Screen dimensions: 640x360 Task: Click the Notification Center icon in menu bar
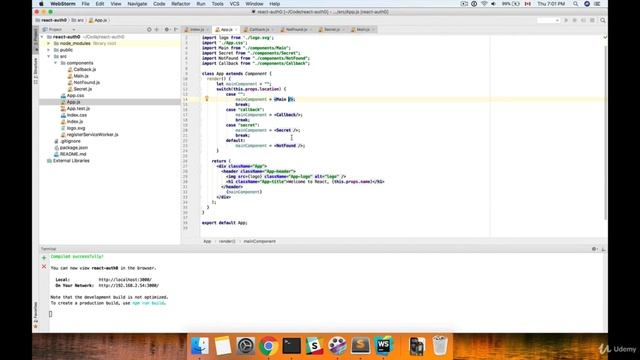point(598,4)
